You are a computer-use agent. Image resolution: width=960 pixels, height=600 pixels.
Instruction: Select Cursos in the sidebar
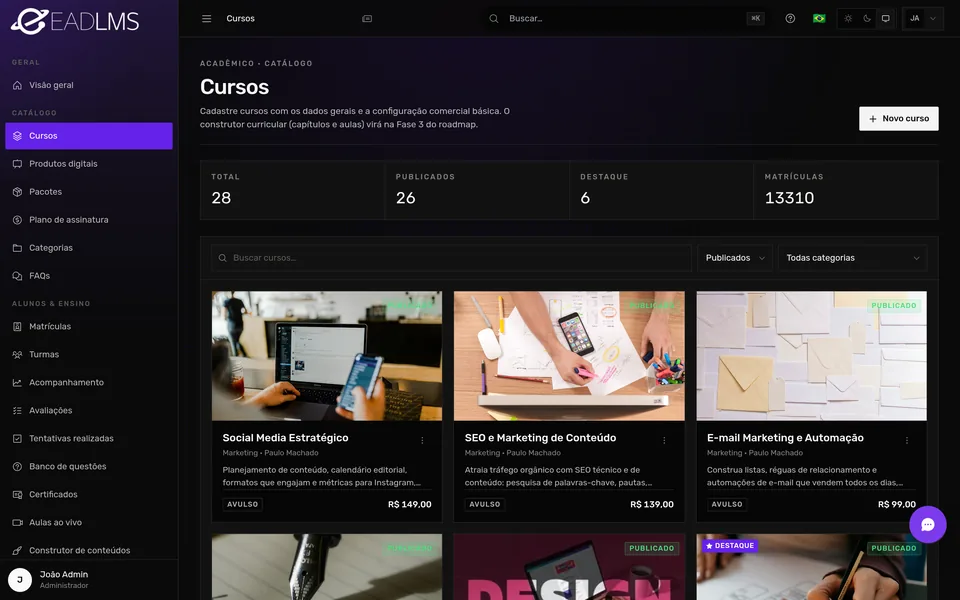click(89, 136)
